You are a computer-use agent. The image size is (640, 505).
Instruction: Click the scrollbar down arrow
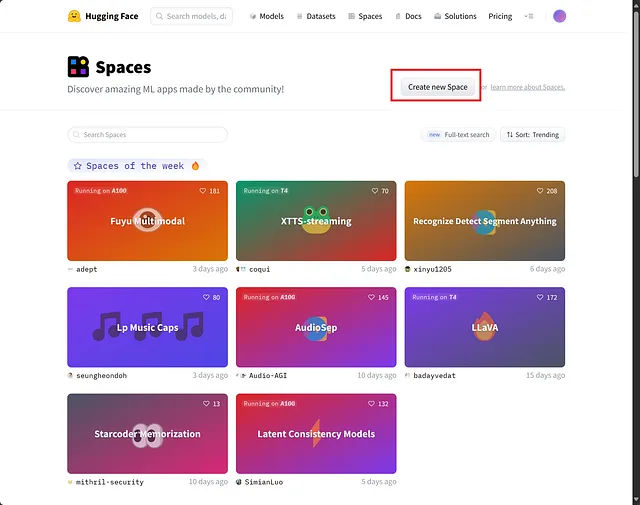(x=636, y=501)
